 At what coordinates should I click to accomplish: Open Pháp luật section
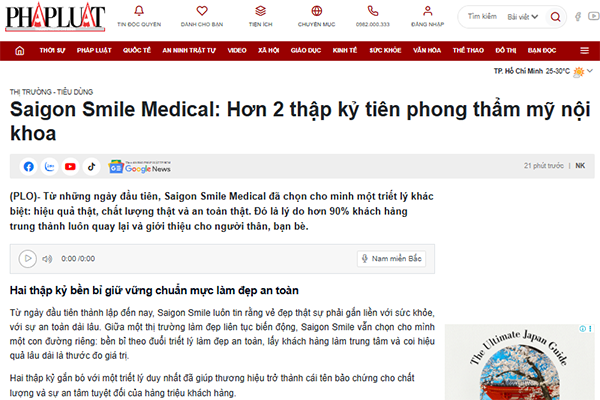[94, 51]
